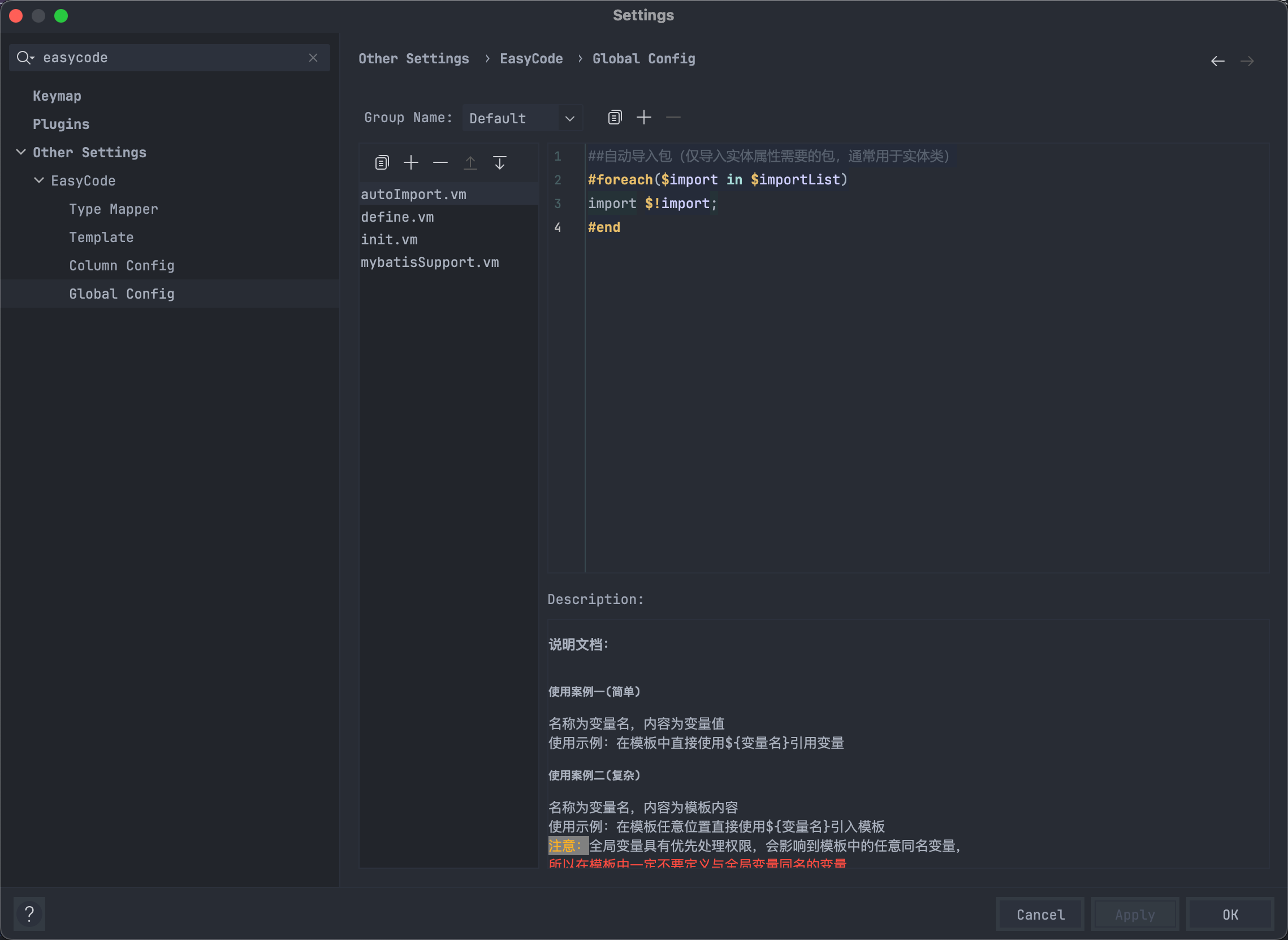Select Column Config page

coord(122,266)
